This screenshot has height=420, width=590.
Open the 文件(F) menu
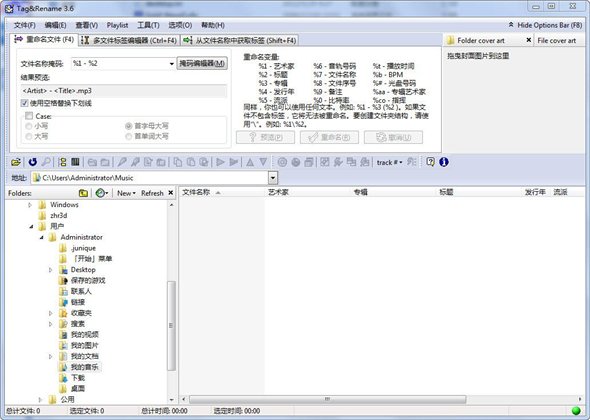pos(24,25)
